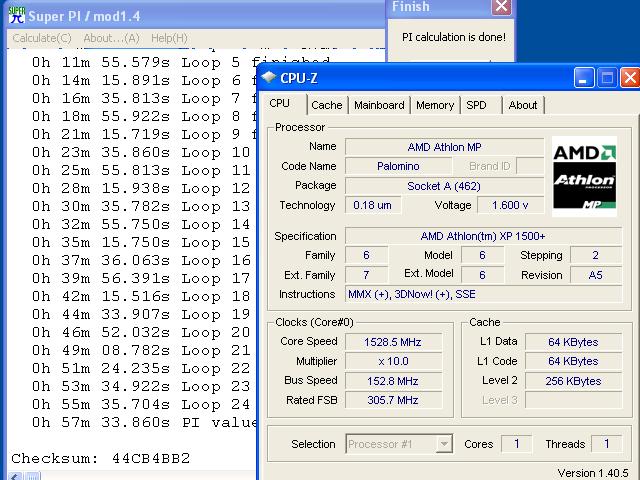Click the CPU-Z diamond icon in title bar
The height and width of the screenshot is (480, 640).
click(269, 77)
